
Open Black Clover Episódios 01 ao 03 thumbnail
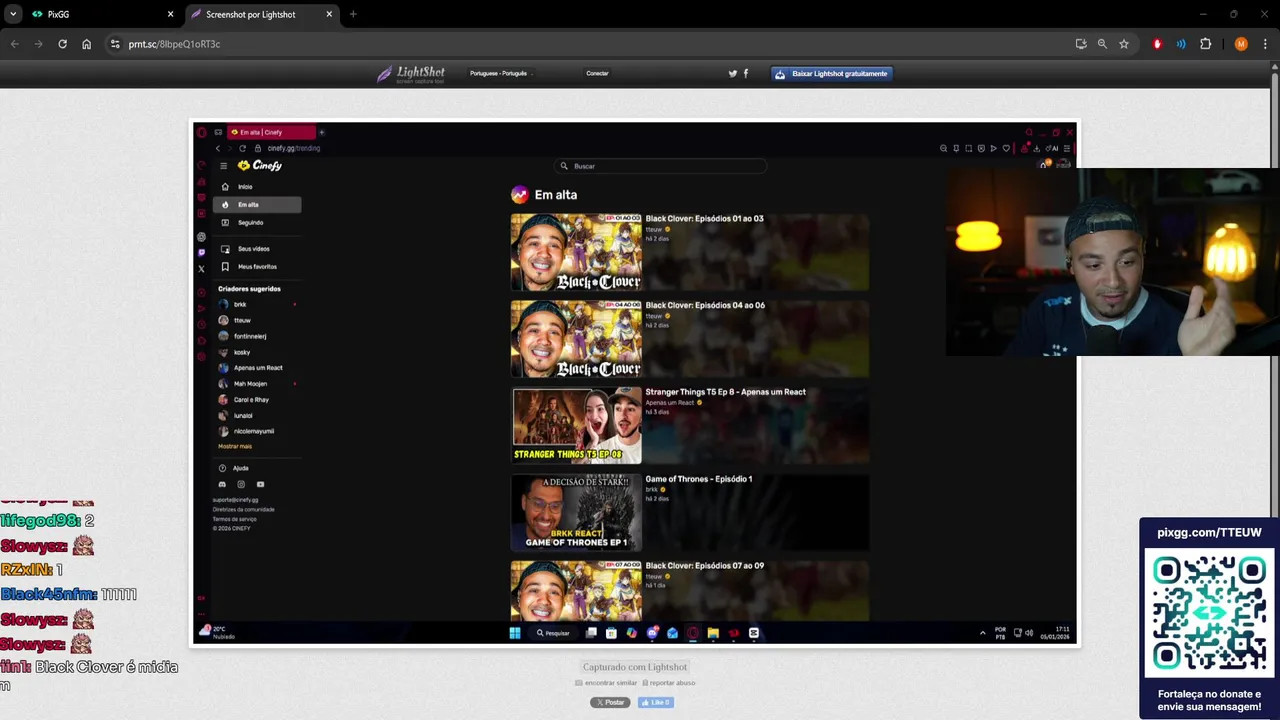tap(576, 252)
